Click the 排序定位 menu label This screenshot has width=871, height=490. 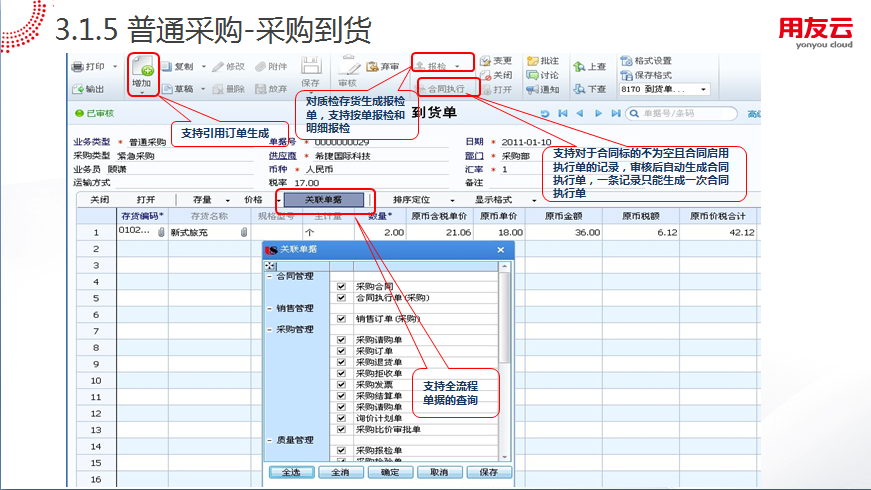pos(412,199)
